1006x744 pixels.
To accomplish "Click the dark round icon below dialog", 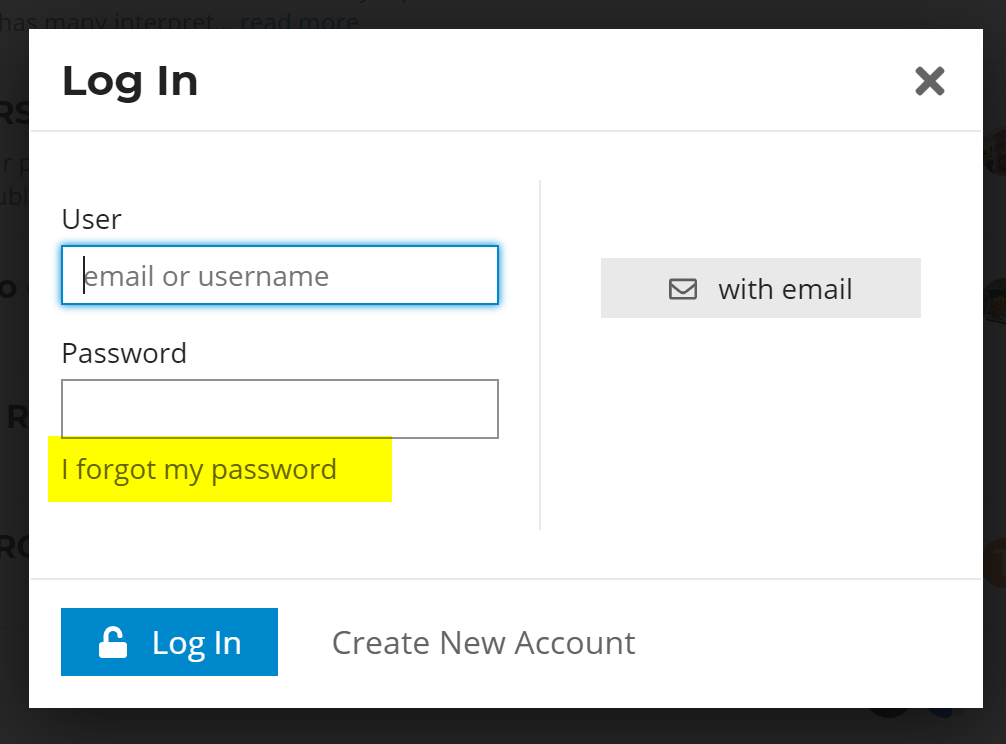I will pyautogui.click(x=889, y=712).
